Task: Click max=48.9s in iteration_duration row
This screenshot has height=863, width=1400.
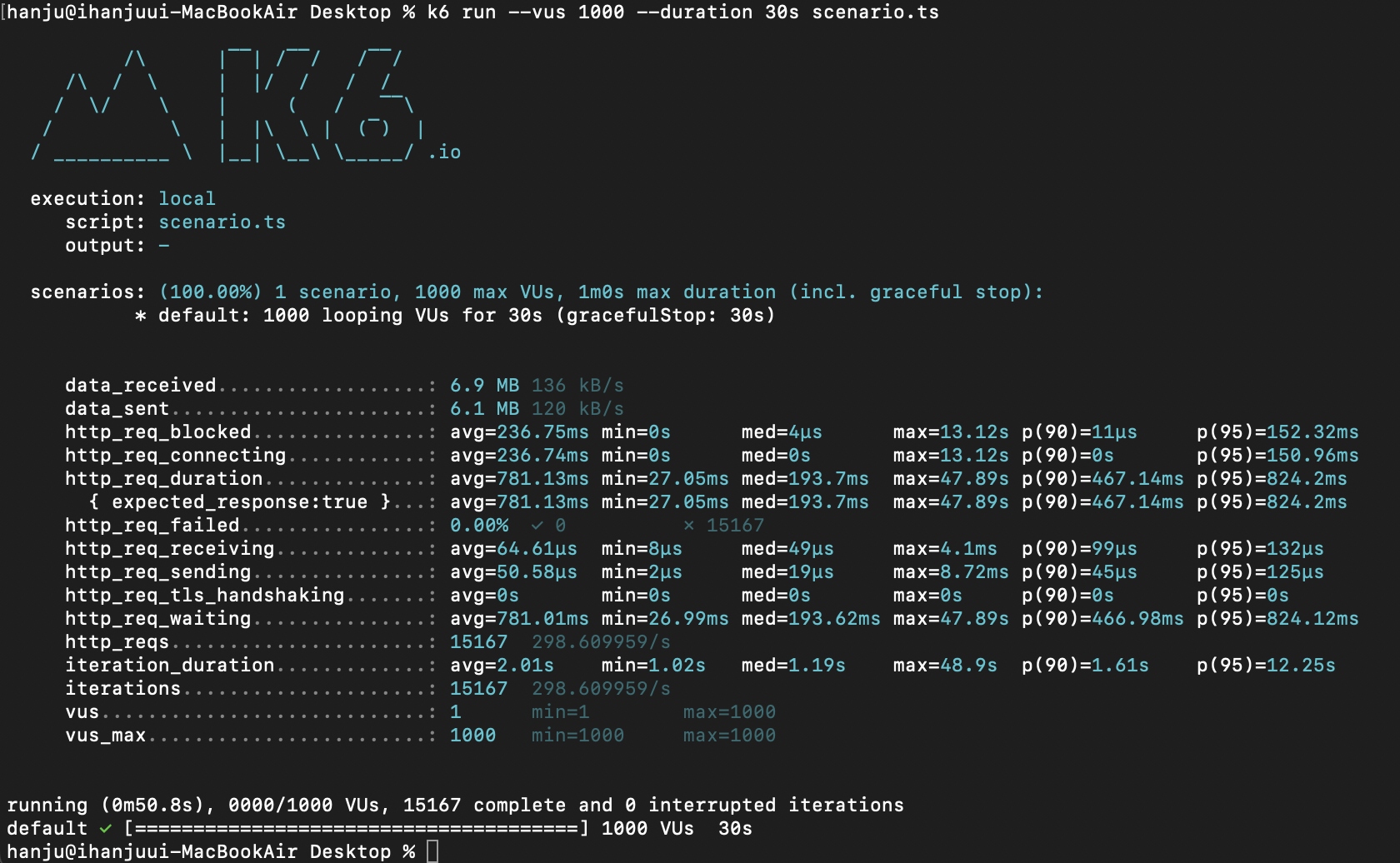Action: click(945, 665)
